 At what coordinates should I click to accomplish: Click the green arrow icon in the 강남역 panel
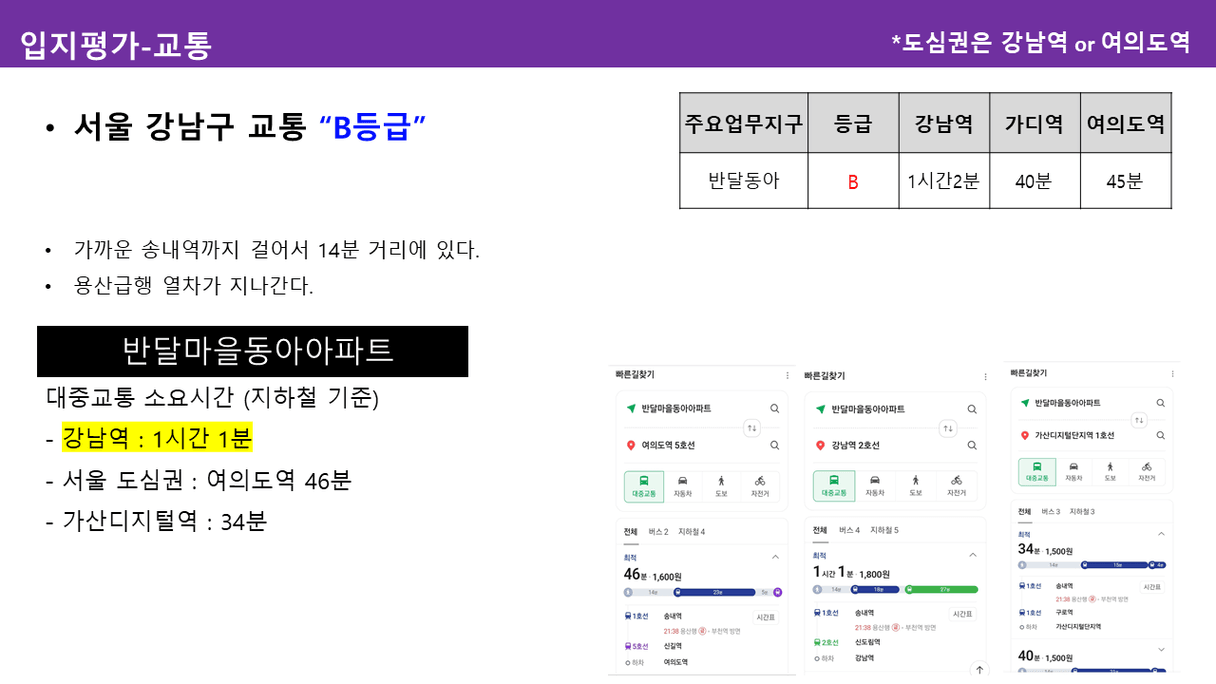point(822,409)
